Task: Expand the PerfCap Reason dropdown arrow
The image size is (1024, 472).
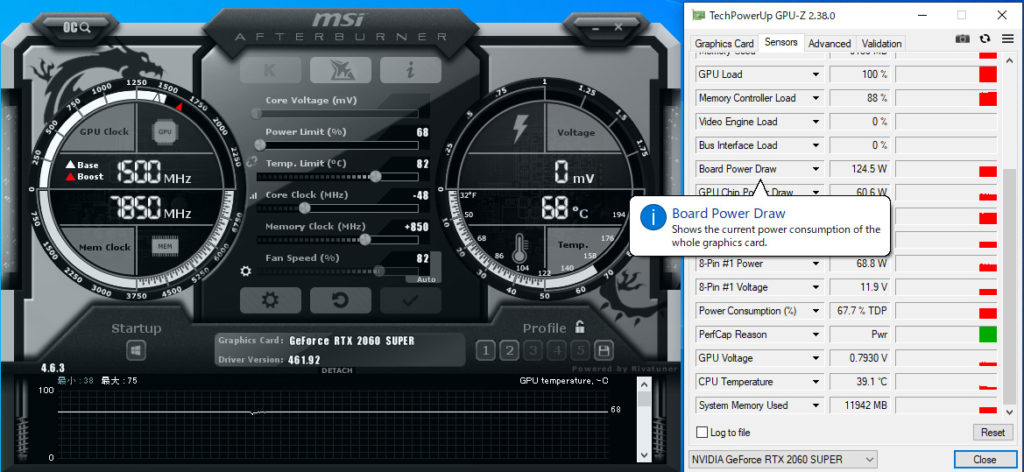Action: pos(816,335)
